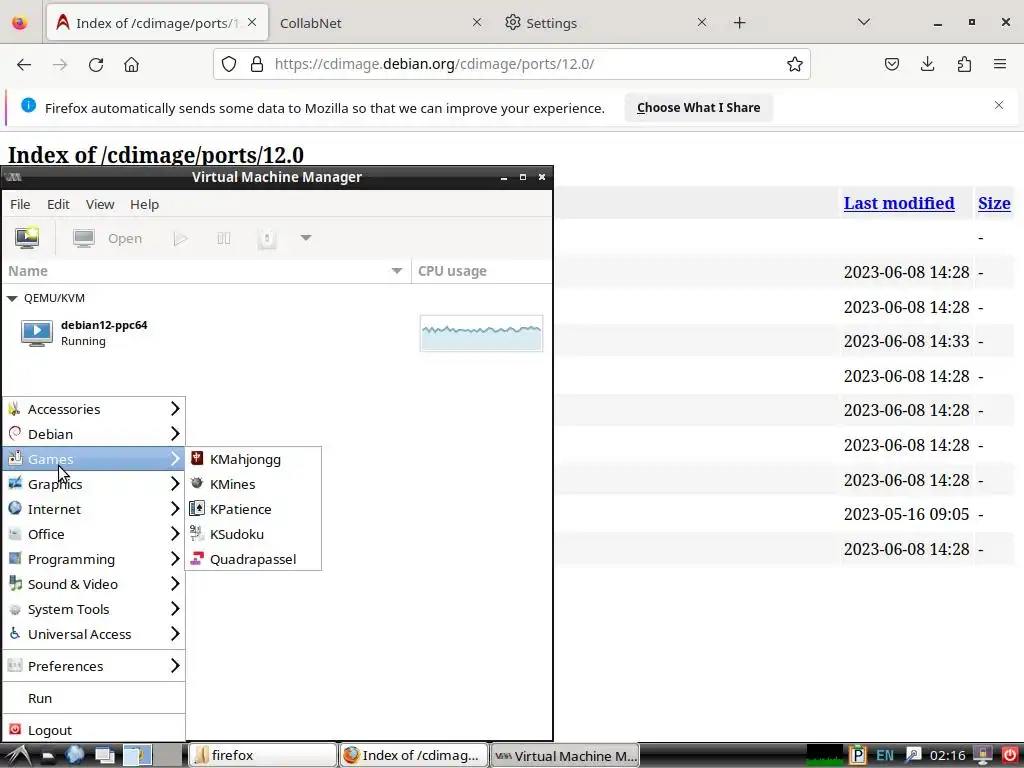1024x768 pixels.
Task: Reload the current Firefox page
Action: tap(96, 64)
